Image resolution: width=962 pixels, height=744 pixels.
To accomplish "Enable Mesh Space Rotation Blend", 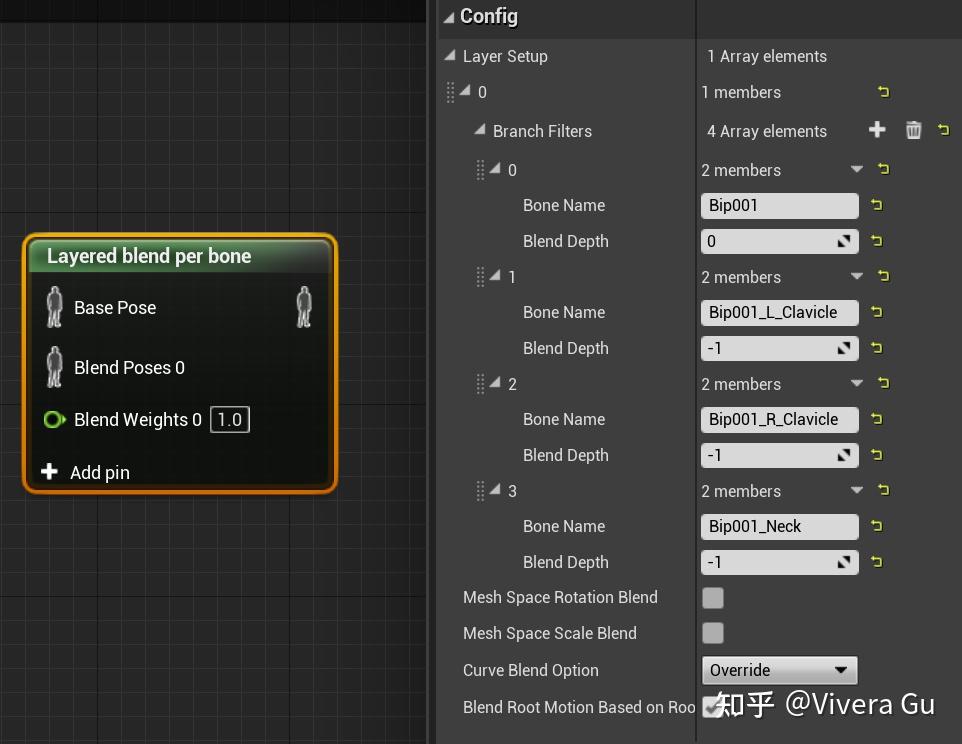I will (713, 597).
